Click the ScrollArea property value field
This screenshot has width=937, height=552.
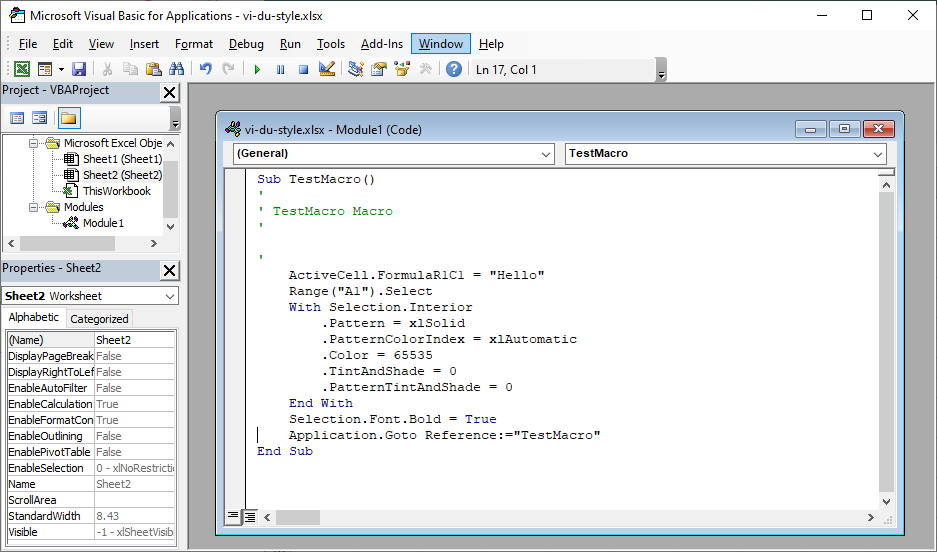[x=134, y=501]
